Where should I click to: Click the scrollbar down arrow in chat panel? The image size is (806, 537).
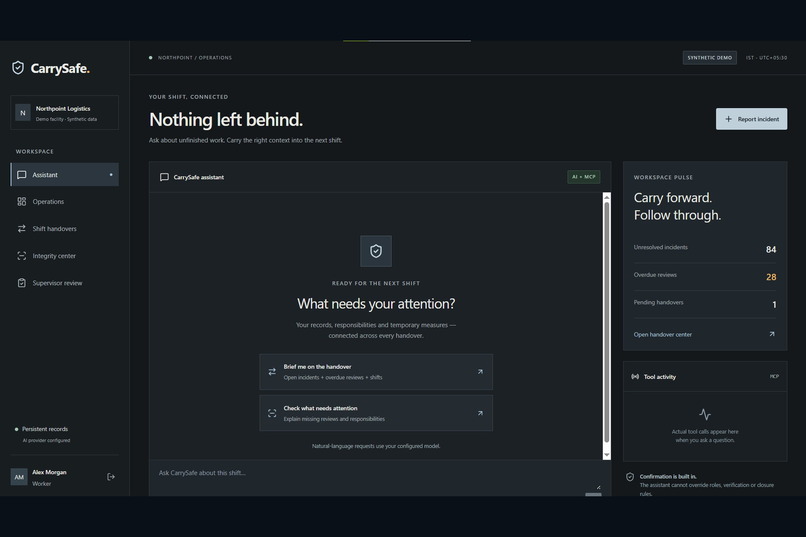coord(607,455)
